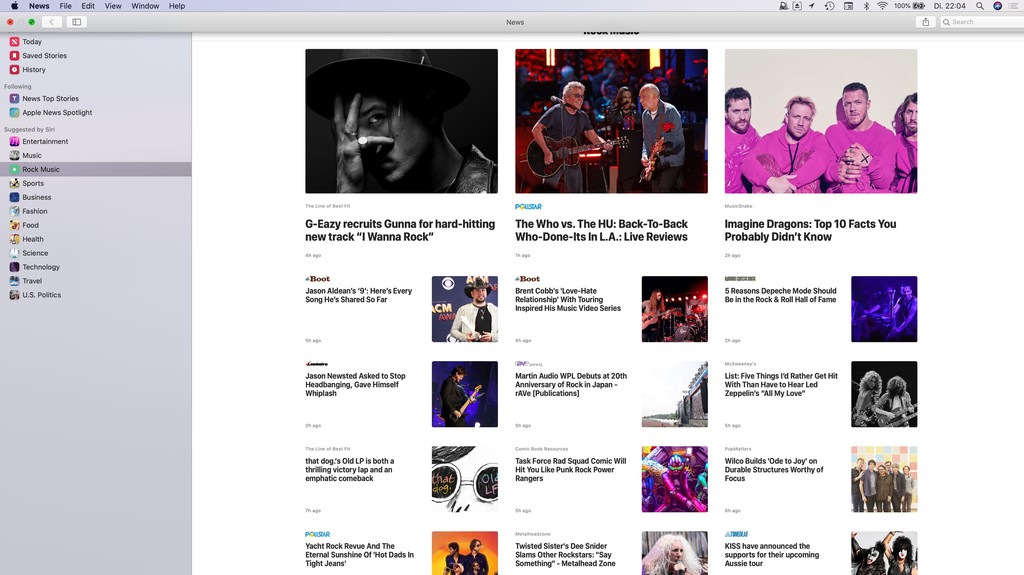Open KISS Aussie tour supports article
The height and width of the screenshot is (575, 1024).
[x=772, y=555]
